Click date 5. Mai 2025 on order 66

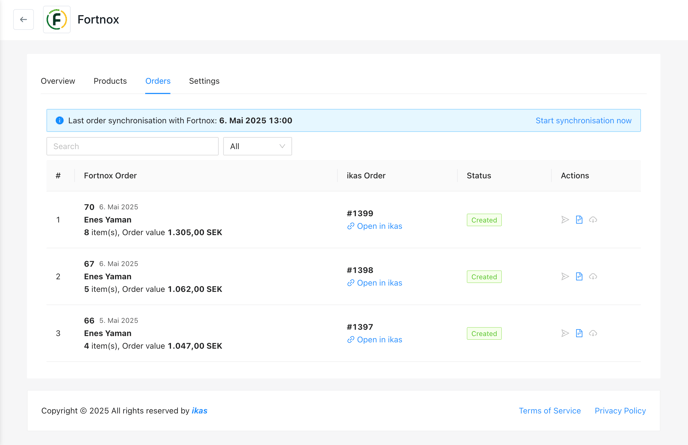(x=118, y=320)
